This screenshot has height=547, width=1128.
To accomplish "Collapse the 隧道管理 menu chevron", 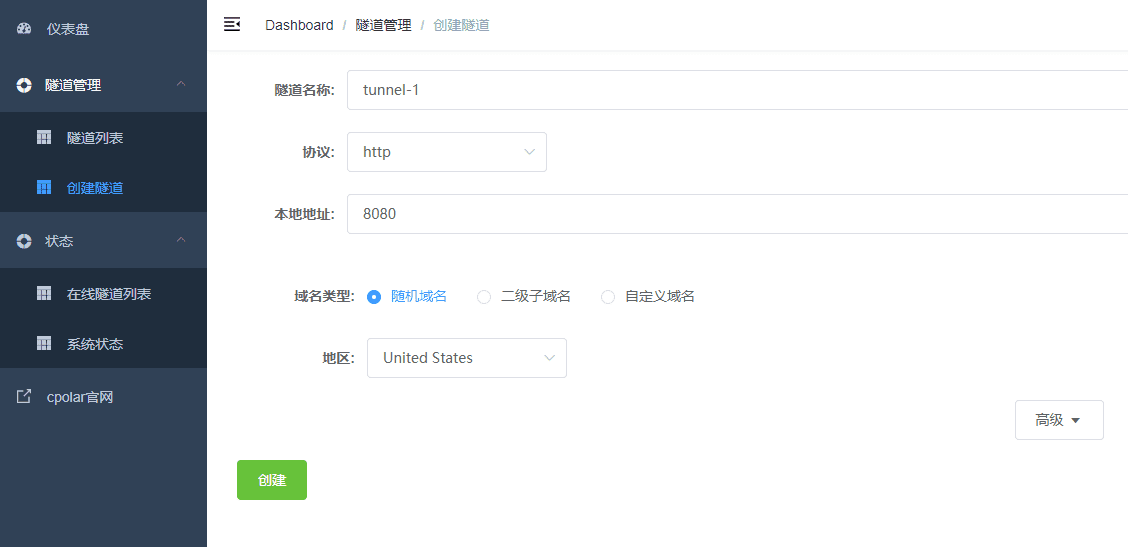I will pos(181,84).
